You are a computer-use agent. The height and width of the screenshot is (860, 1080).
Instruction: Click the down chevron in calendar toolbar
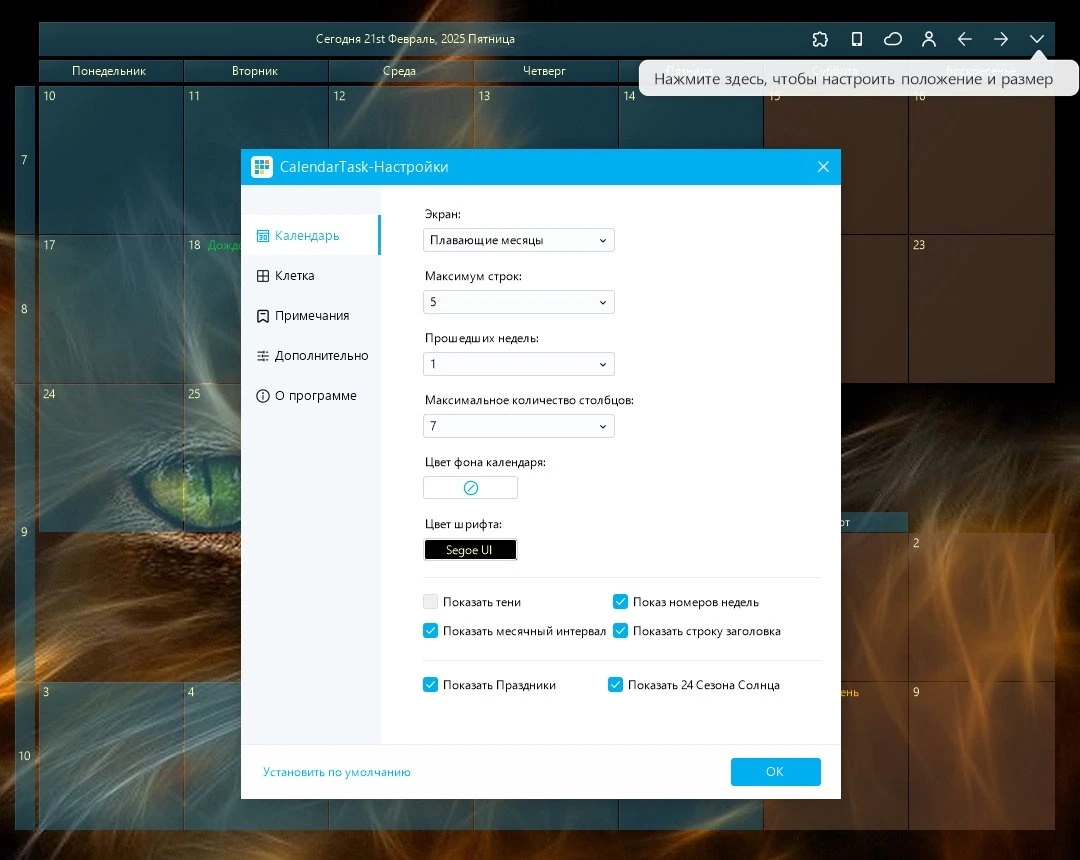click(1037, 39)
